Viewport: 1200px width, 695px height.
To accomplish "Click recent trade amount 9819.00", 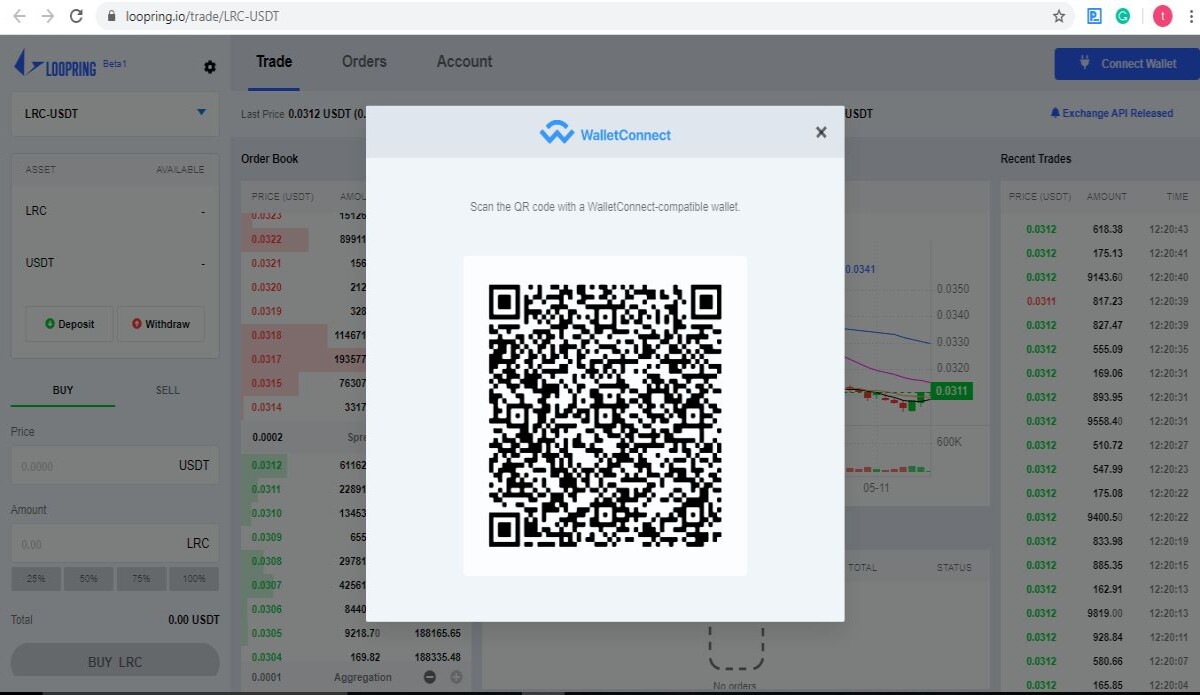I will click(x=1105, y=613).
